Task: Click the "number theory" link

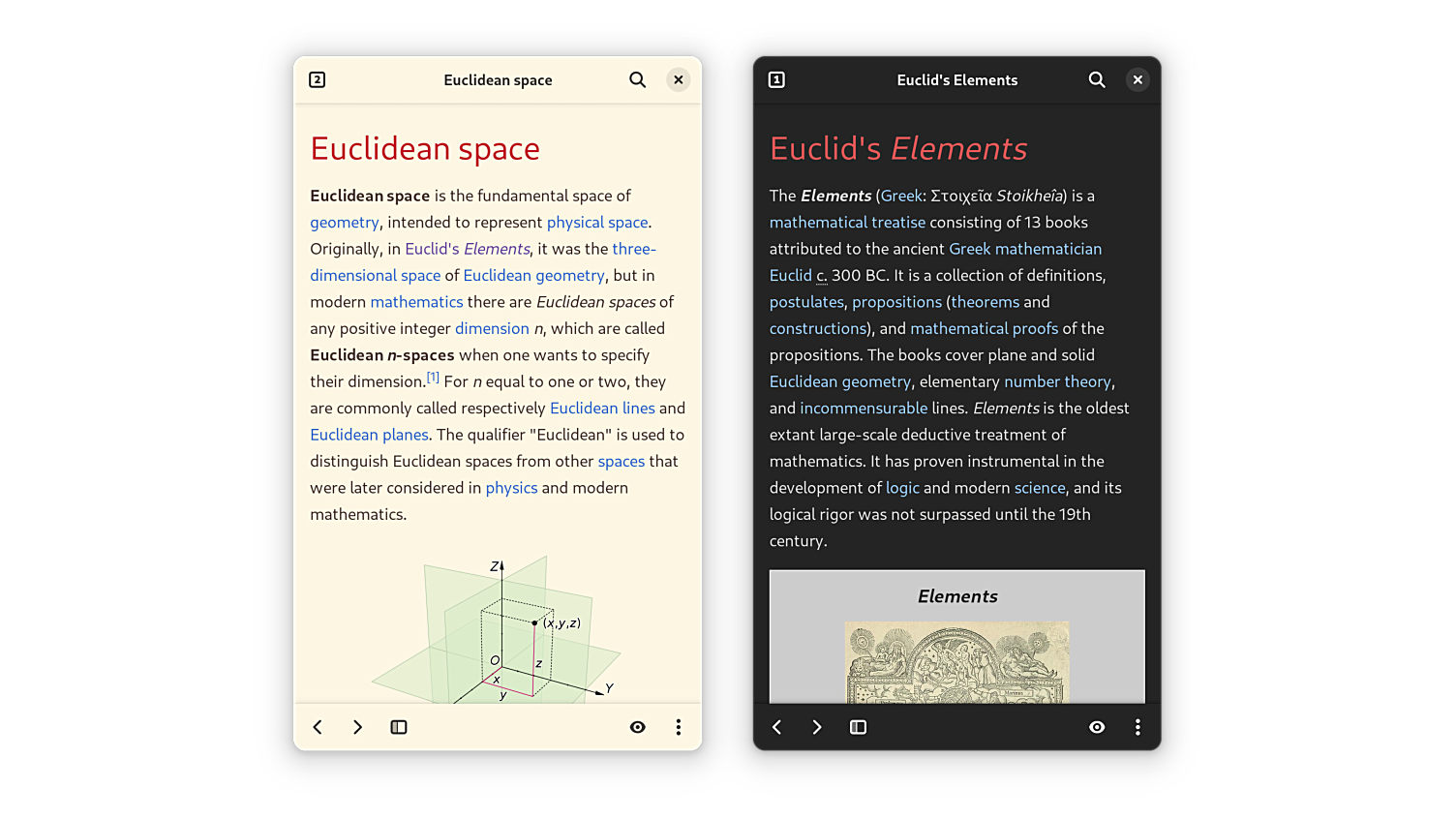Action: 1057,382
